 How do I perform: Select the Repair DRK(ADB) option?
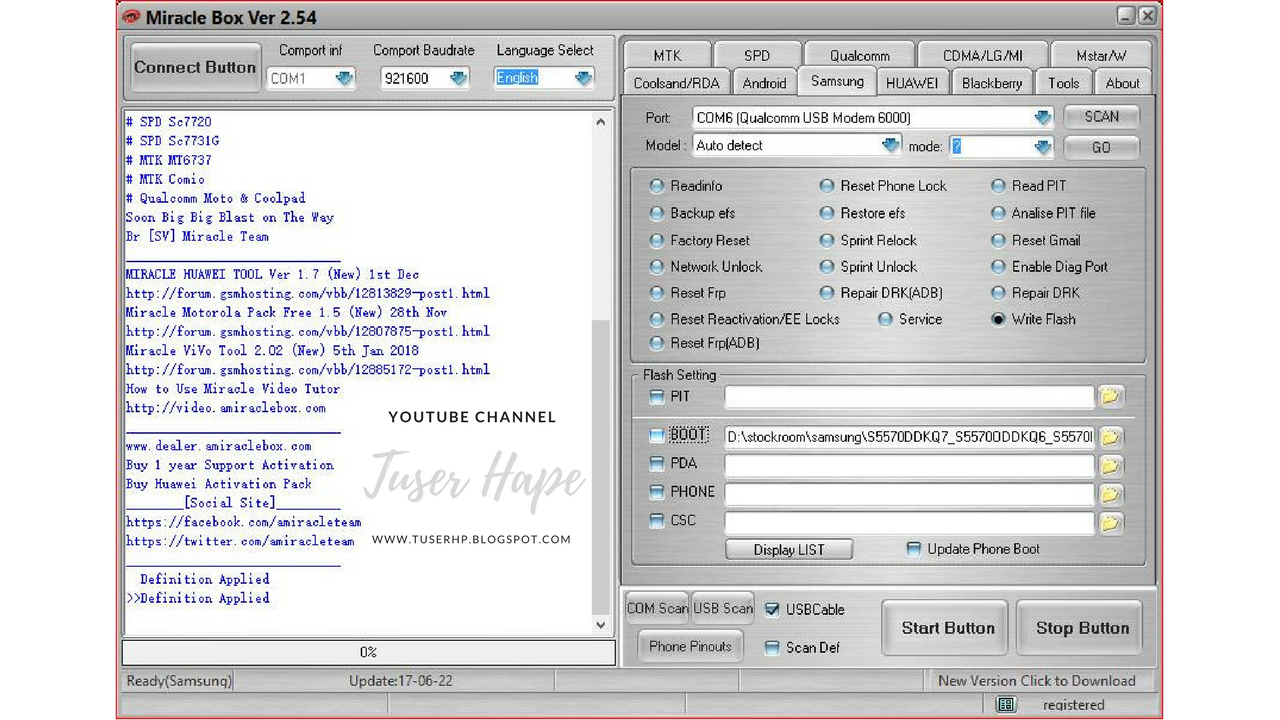click(827, 293)
